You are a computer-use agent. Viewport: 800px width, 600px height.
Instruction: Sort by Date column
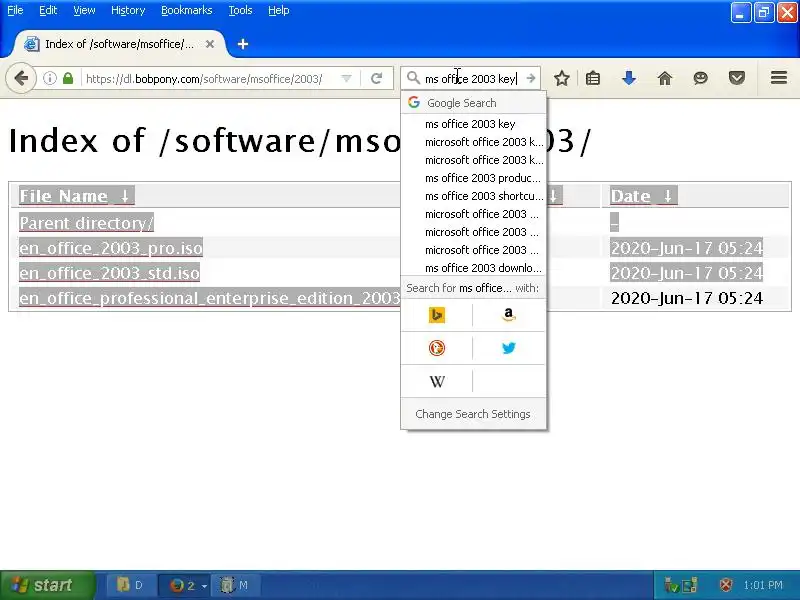[643, 195]
